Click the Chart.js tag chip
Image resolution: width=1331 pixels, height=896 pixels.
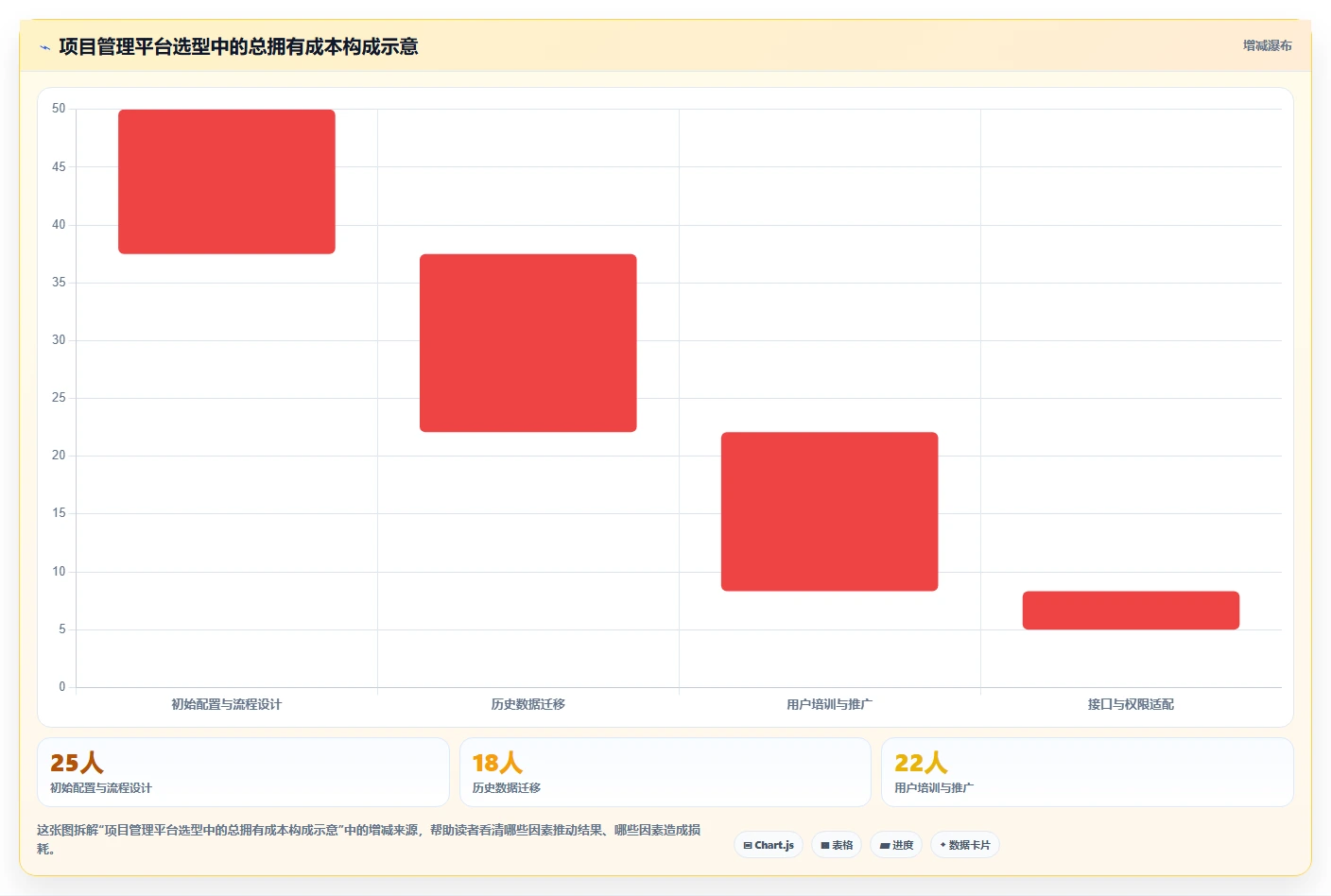[x=769, y=845]
